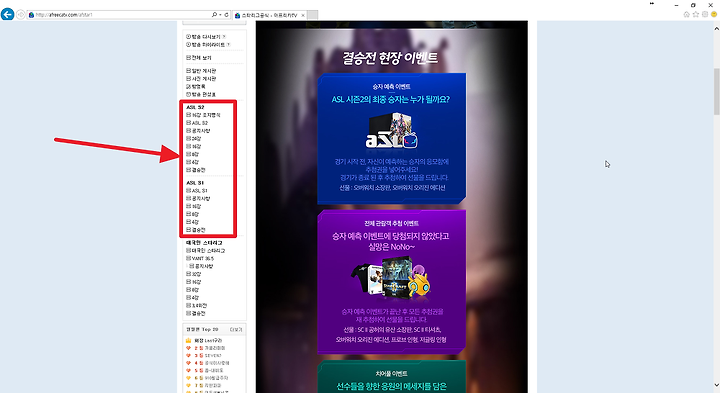The image size is (720, 393).
Task: Open a new tab with the blank tab button
Action: click(312, 15)
